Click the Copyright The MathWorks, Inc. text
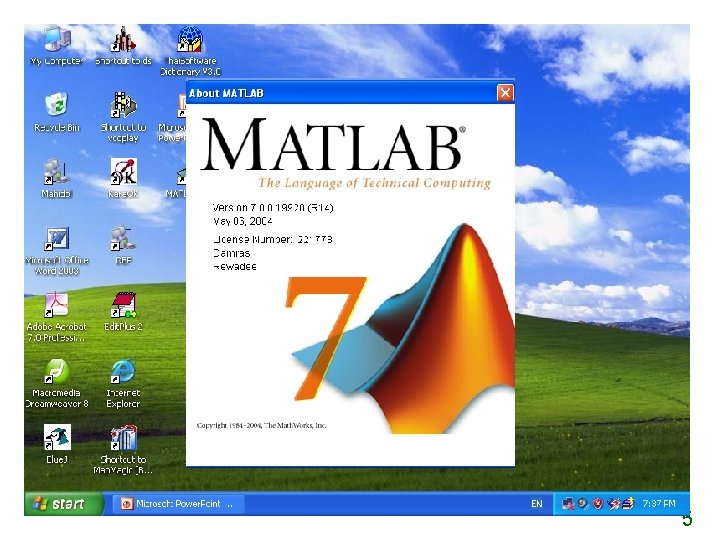Viewport: 720px width, 540px height. pos(261,425)
